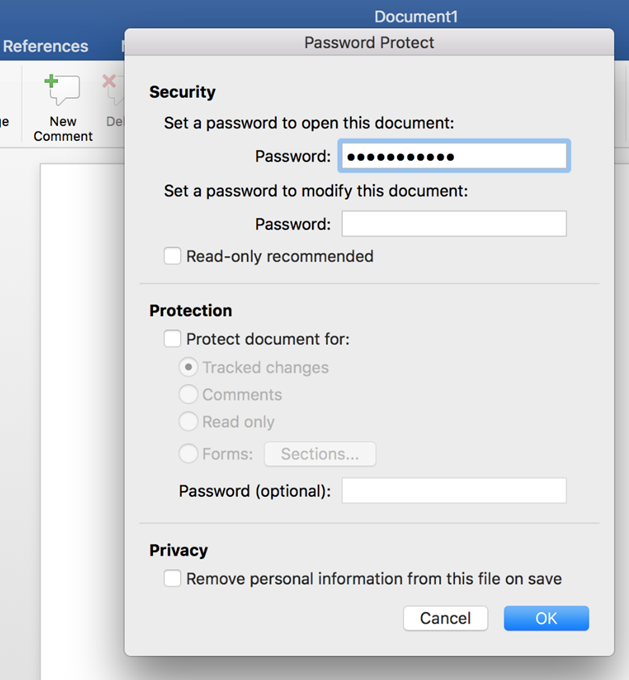This screenshot has width=629, height=680.
Task: Pick the Forms radio button
Action: (x=188, y=454)
